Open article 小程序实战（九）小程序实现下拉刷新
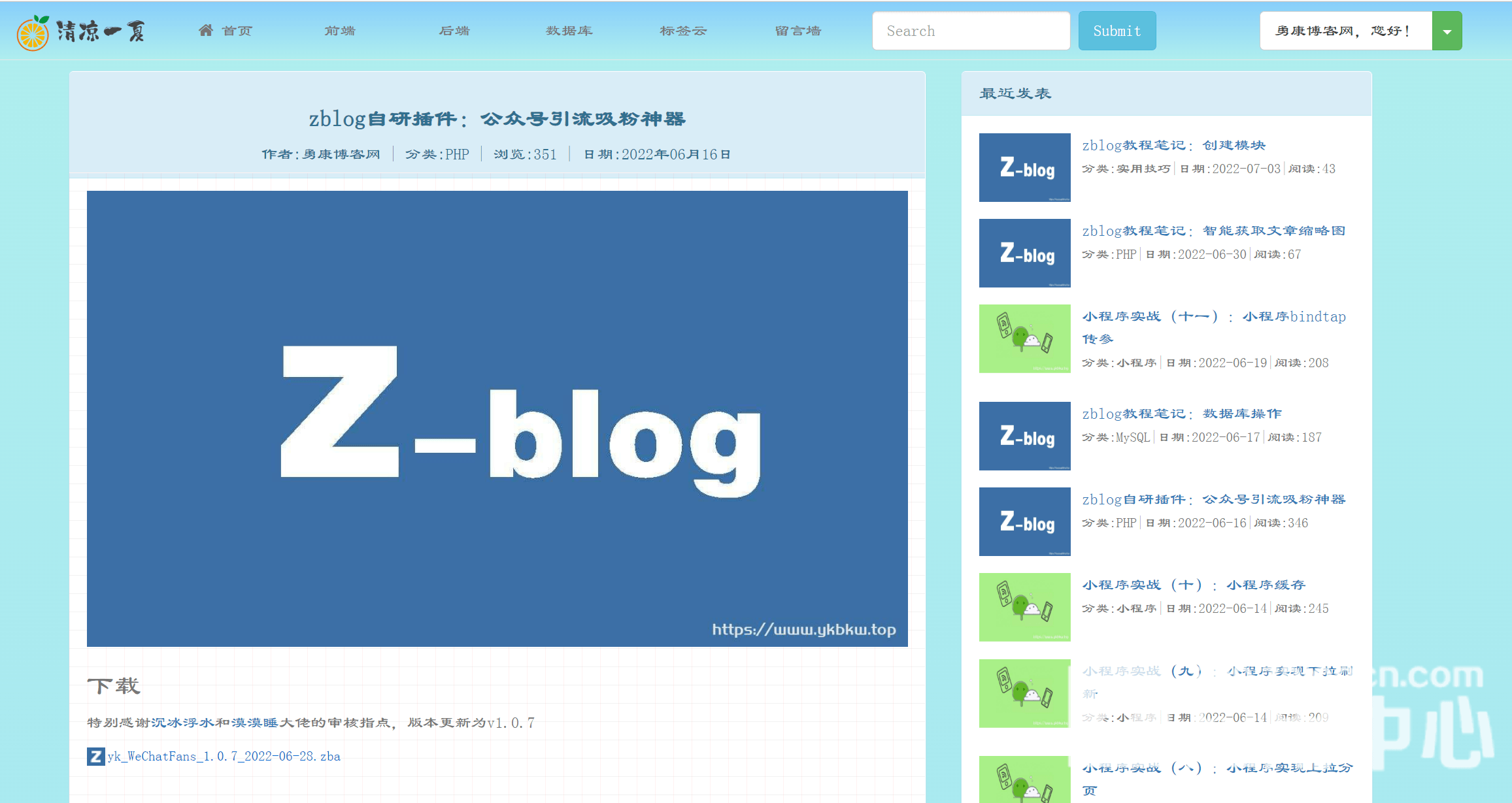The image size is (1512, 803). (1217, 682)
